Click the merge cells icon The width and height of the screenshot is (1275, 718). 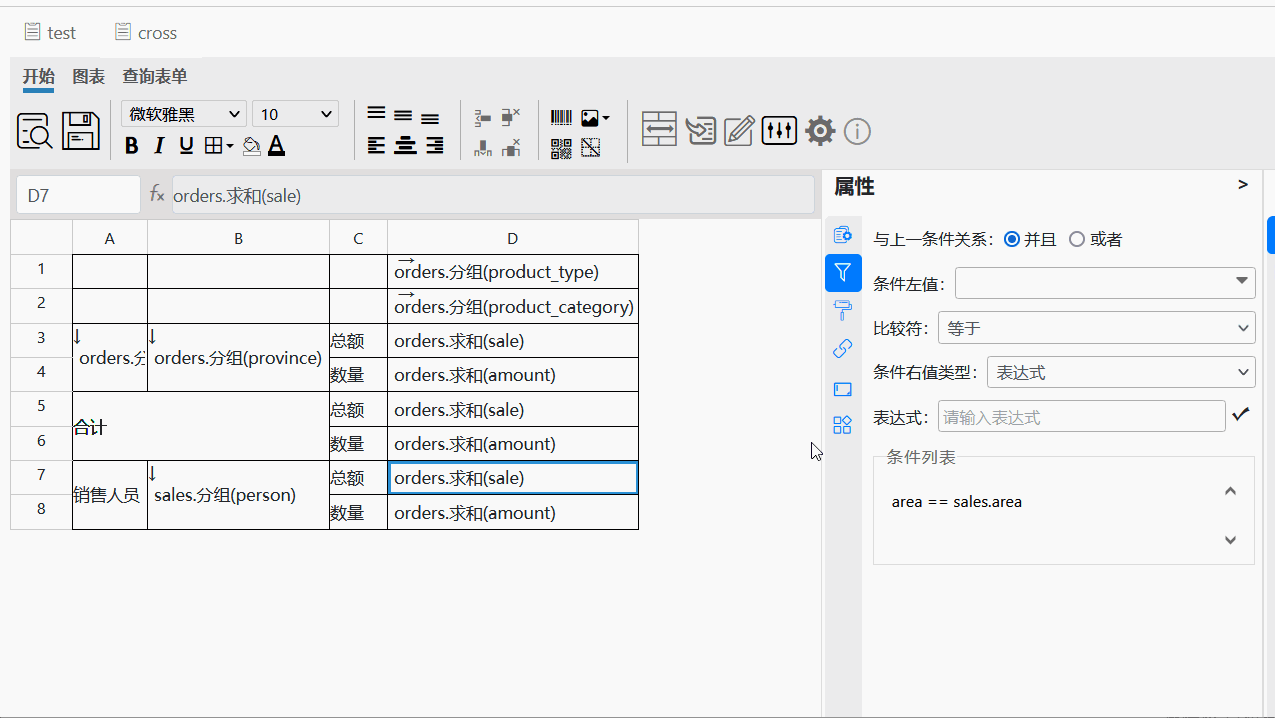click(x=659, y=130)
